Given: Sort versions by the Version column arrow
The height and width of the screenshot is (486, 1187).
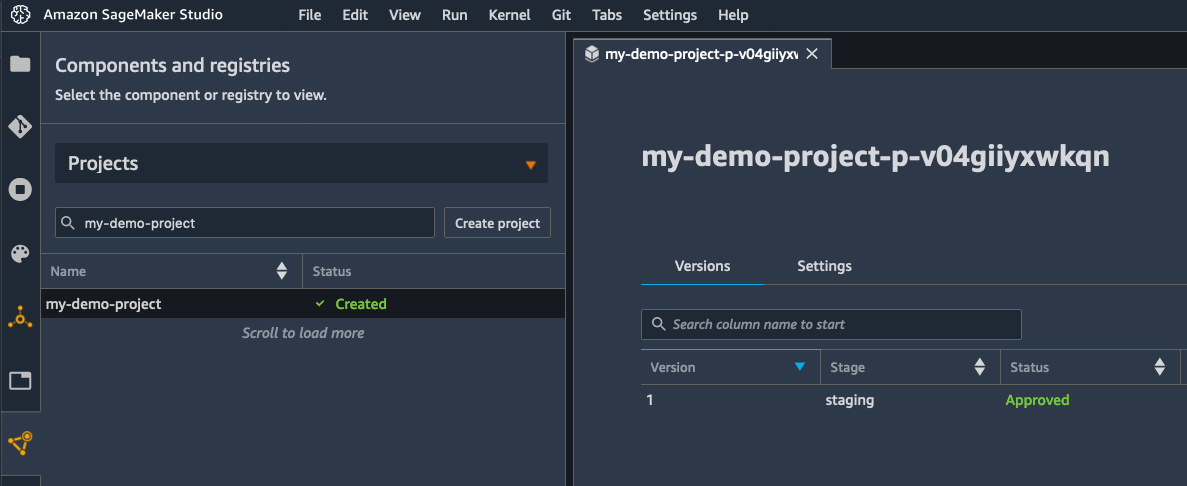Looking at the screenshot, I should click(799, 367).
